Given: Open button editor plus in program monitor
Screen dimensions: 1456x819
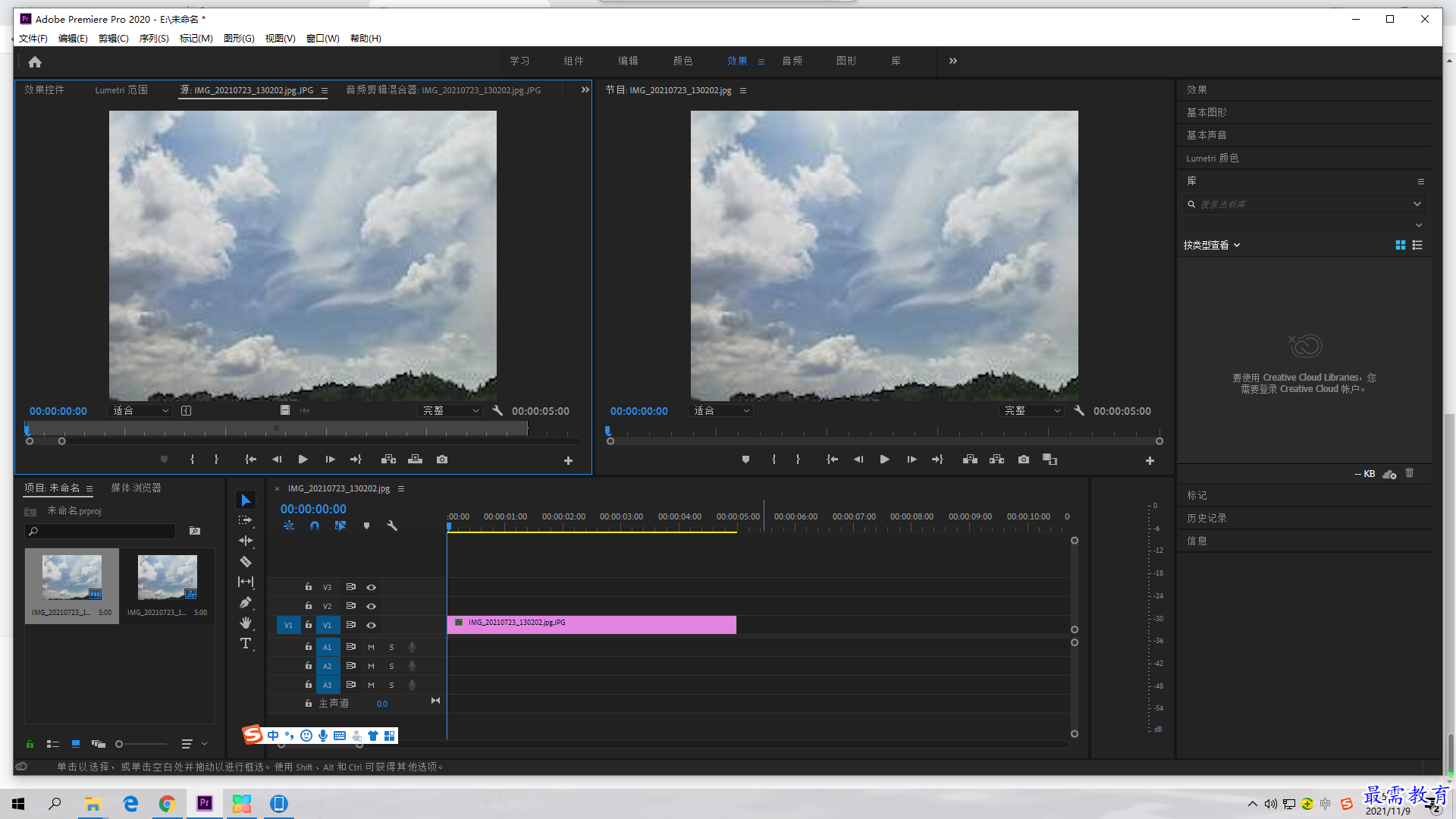Looking at the screenshot, I should 1150,460.
